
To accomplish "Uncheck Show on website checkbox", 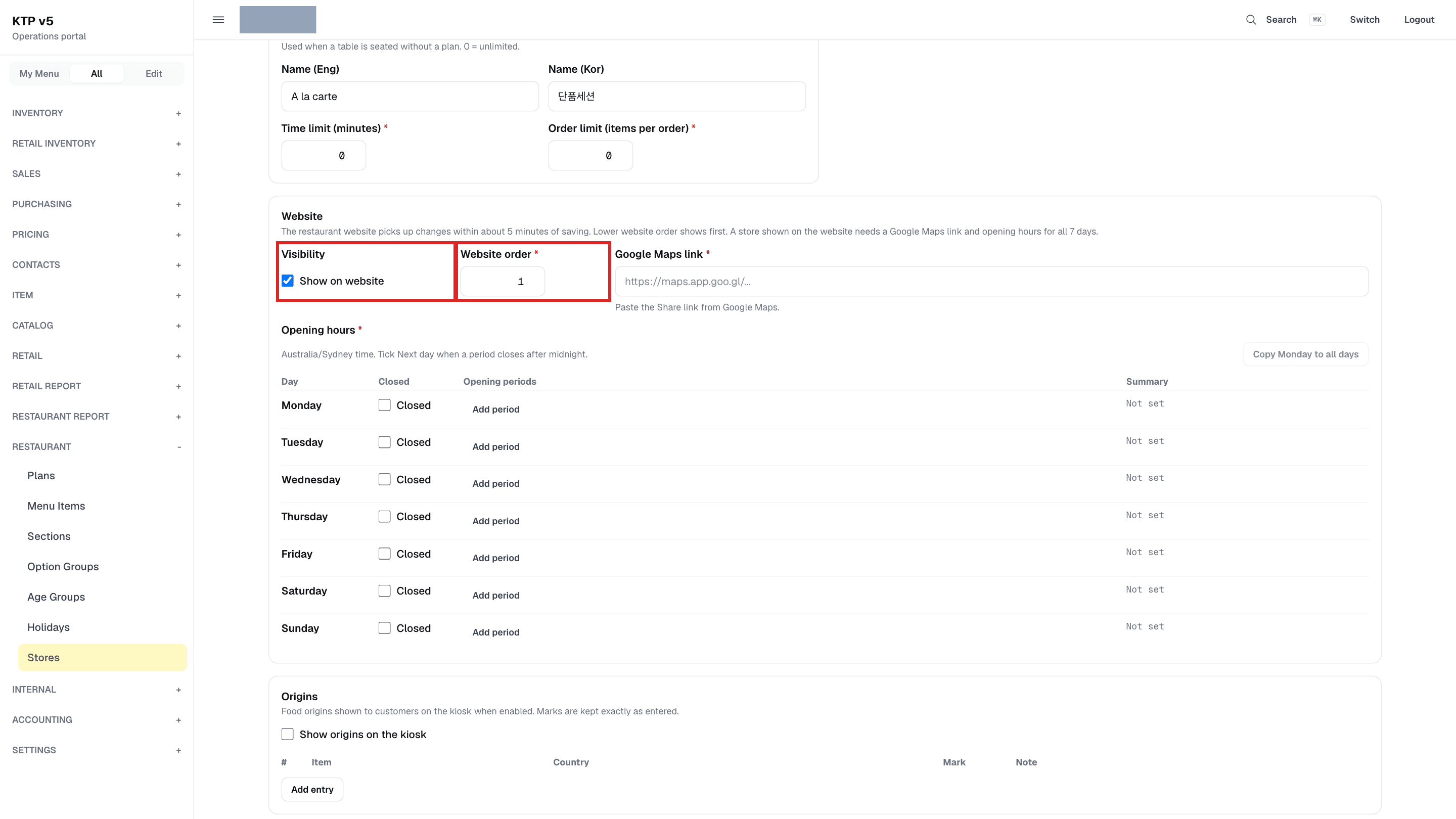I will (x=288, y=281).
